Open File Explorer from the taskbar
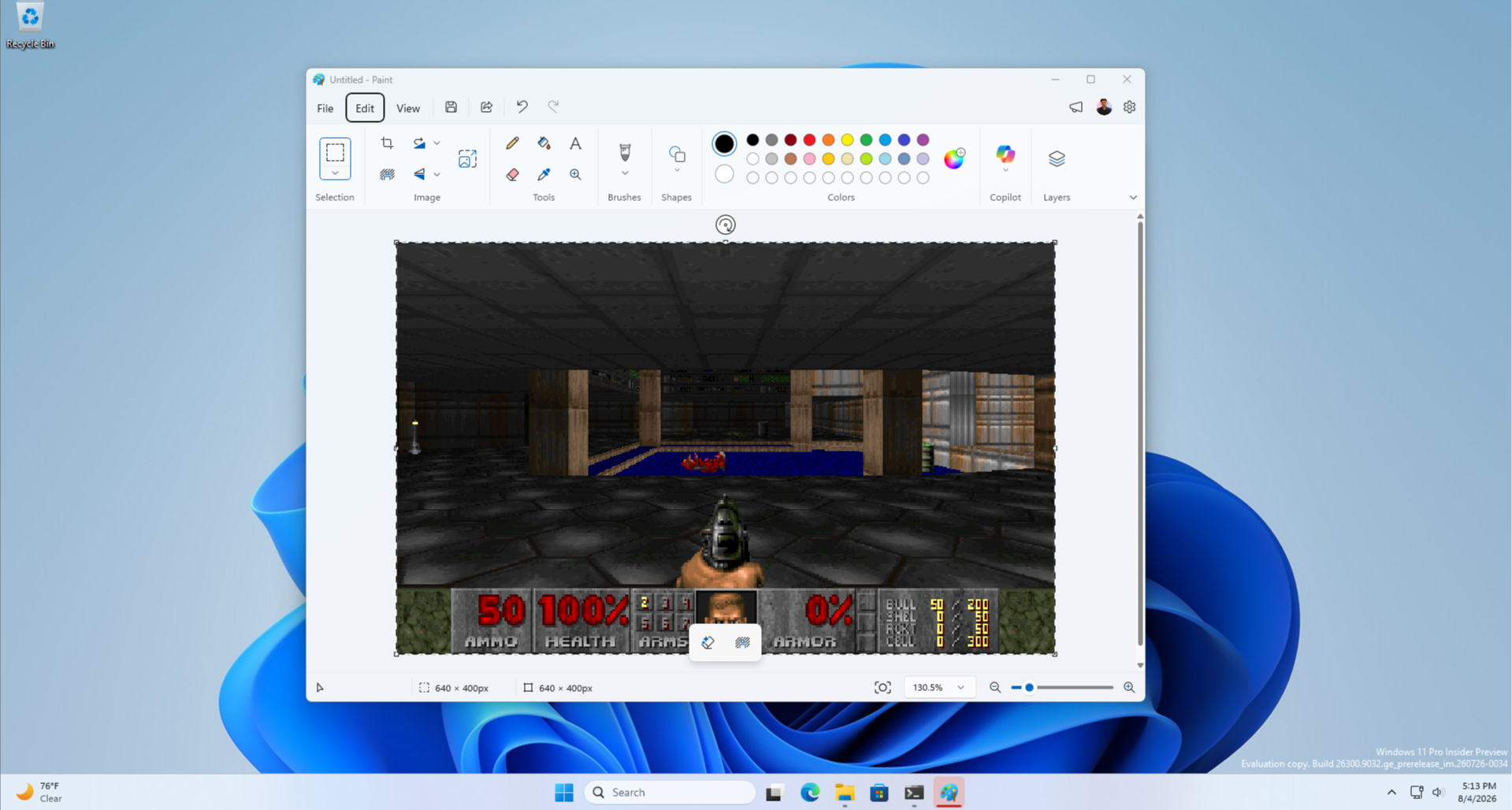 click(845, 792)
